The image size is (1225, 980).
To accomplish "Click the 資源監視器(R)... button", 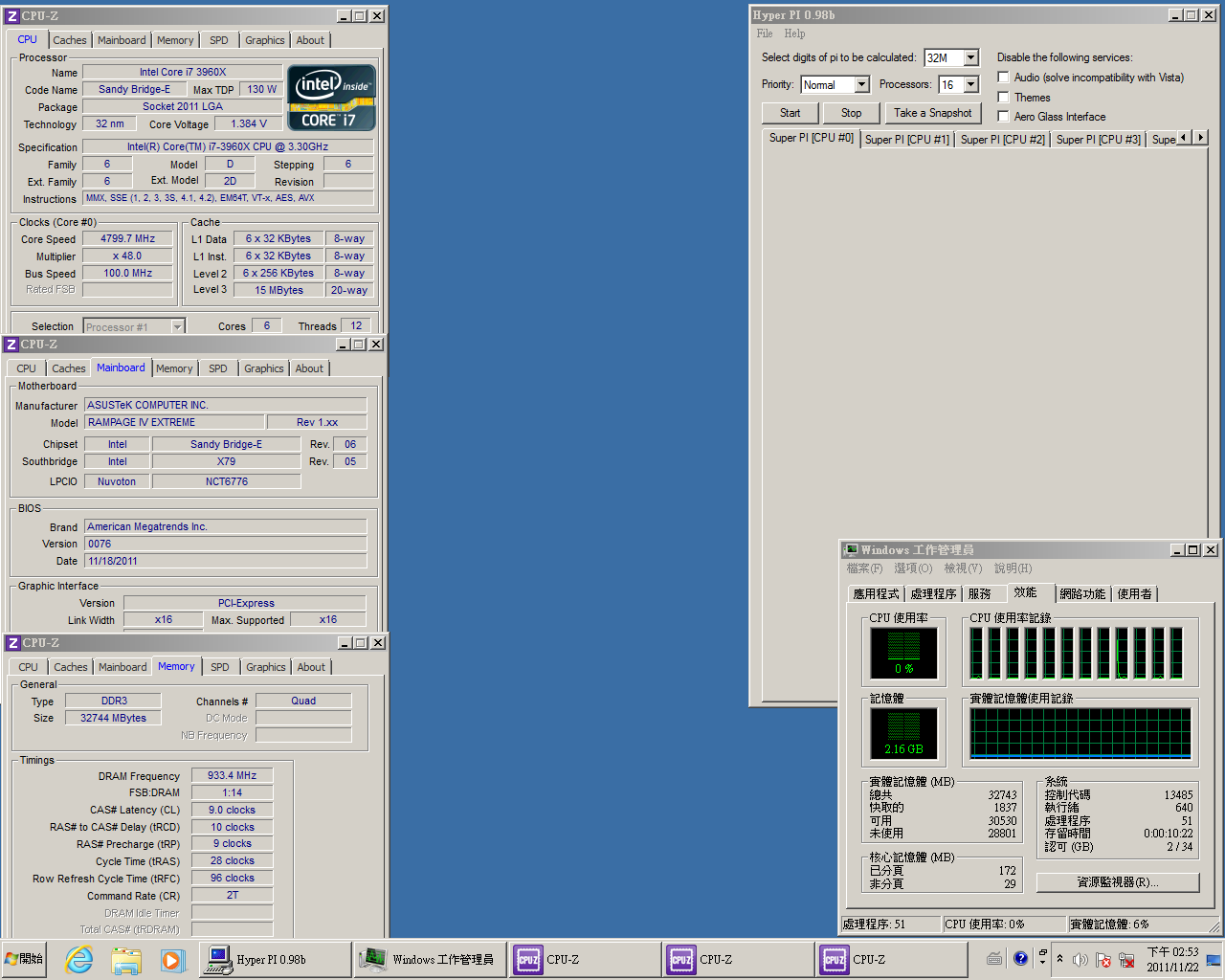I will coord(1118,882).
